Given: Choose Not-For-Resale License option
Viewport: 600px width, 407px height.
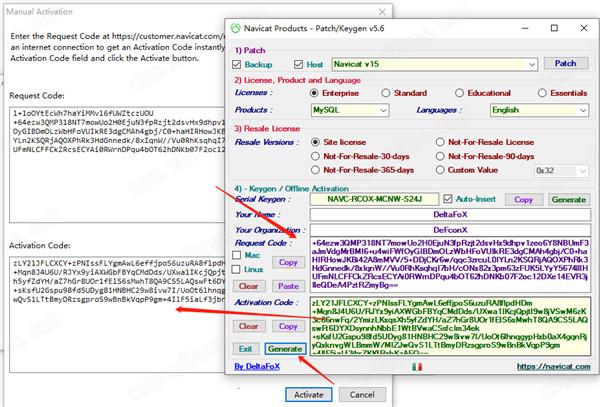Looking at the screenshot, I should coord(440,142).
